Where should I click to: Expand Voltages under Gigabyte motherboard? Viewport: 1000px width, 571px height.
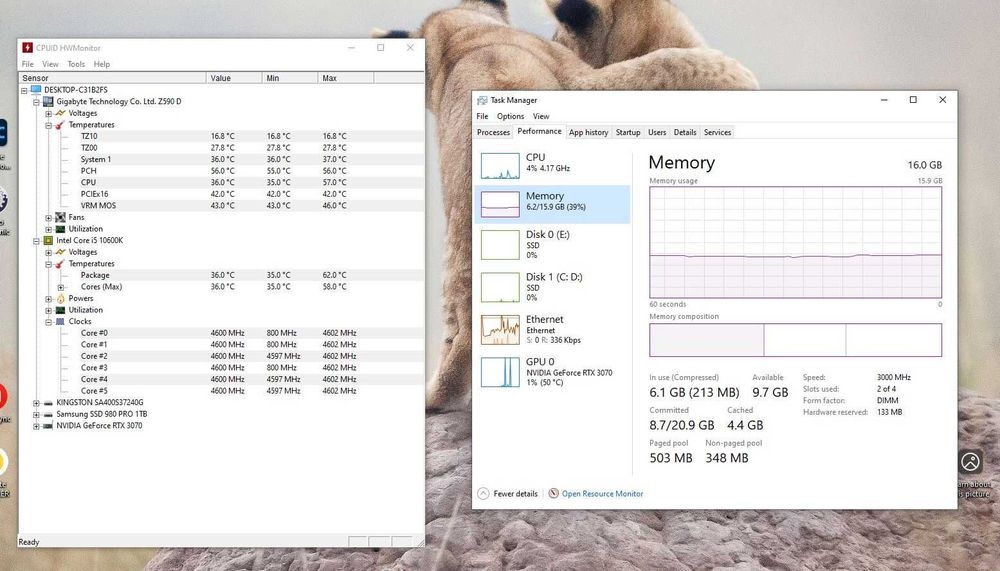pos(48,114)
